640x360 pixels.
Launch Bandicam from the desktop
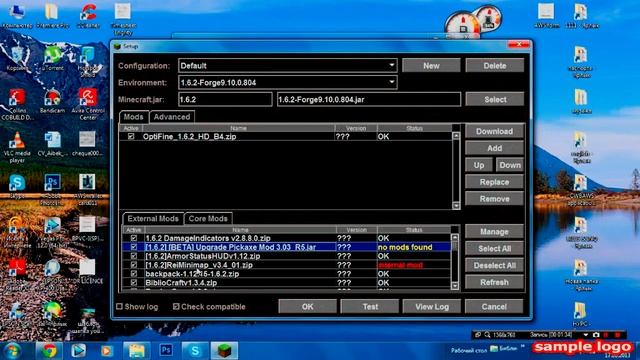pyautogui.click(x=53, y=101)
